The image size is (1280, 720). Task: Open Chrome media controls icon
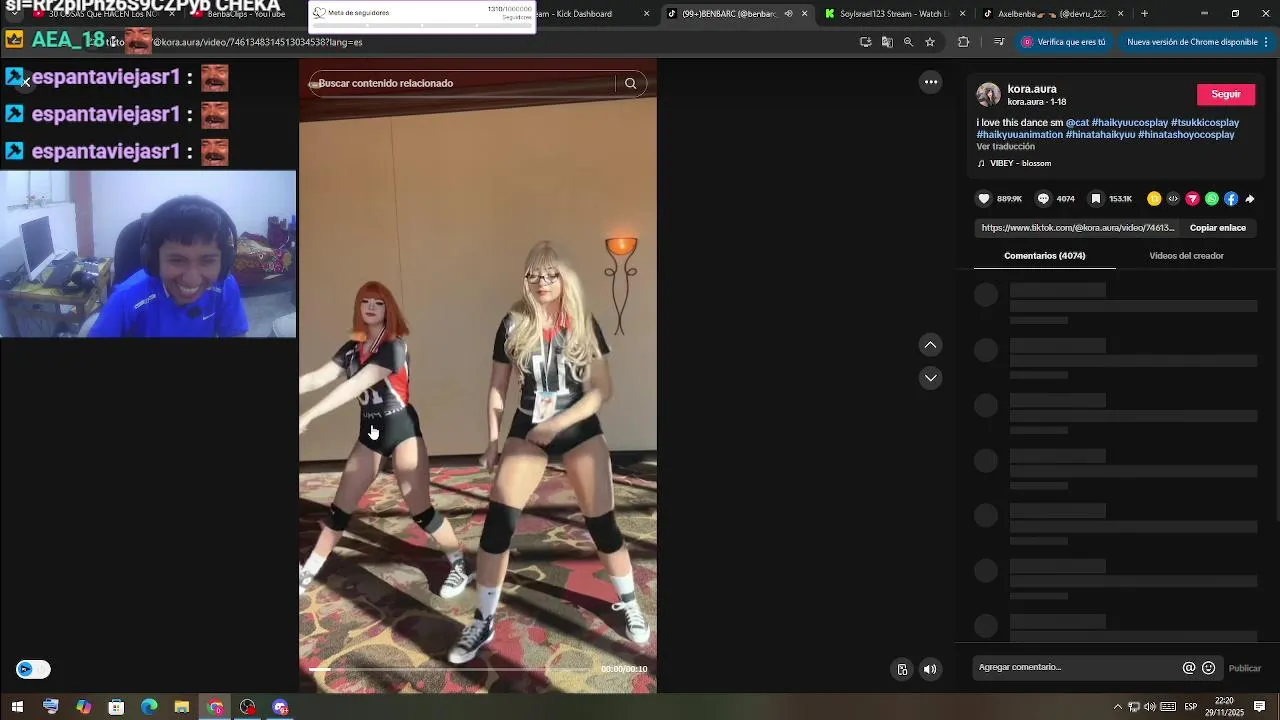999,42
